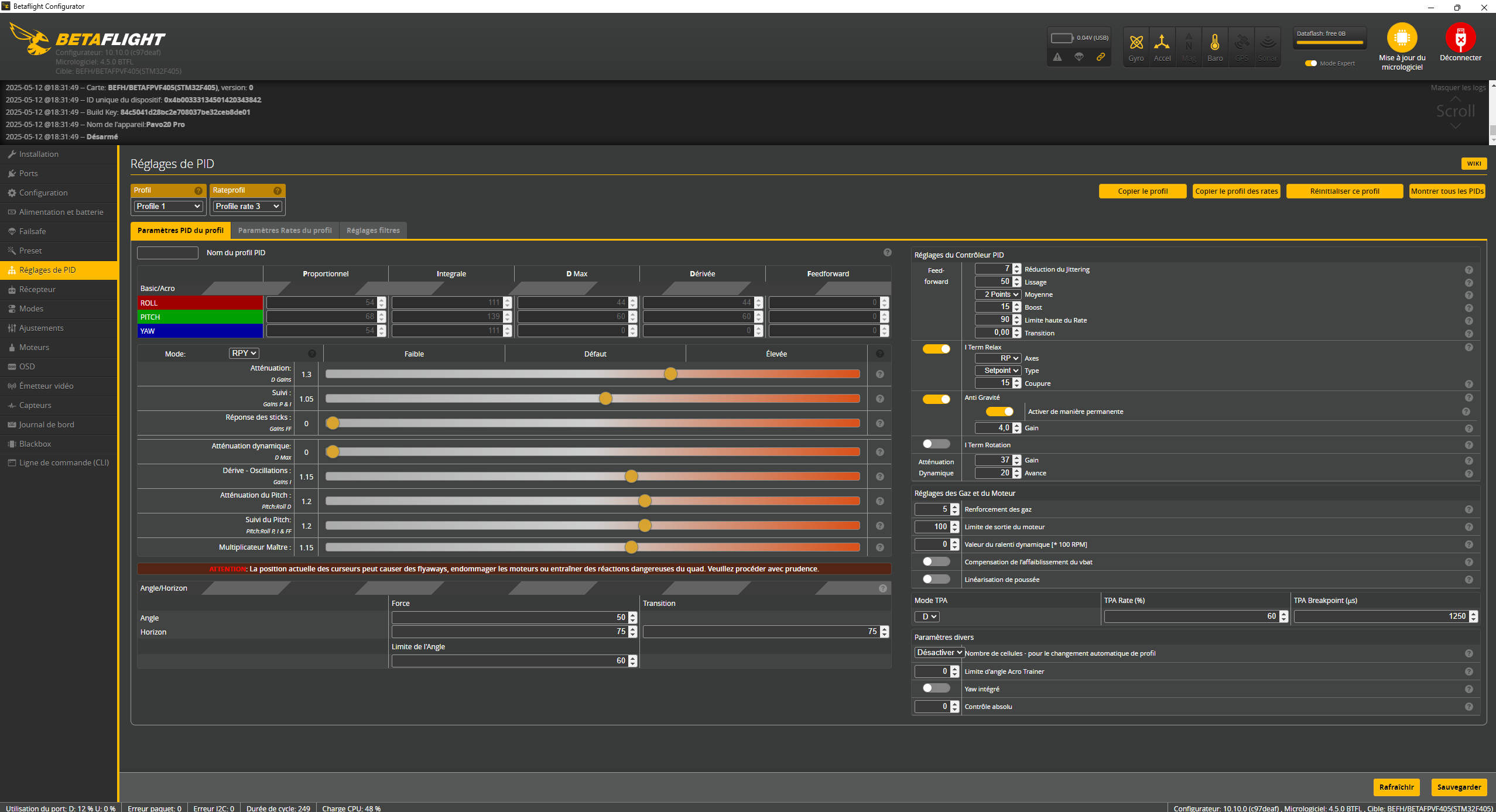Screen dimensions: 1496x812
Task: Enable the I Term Rotation switch
Action: point(936,444)
